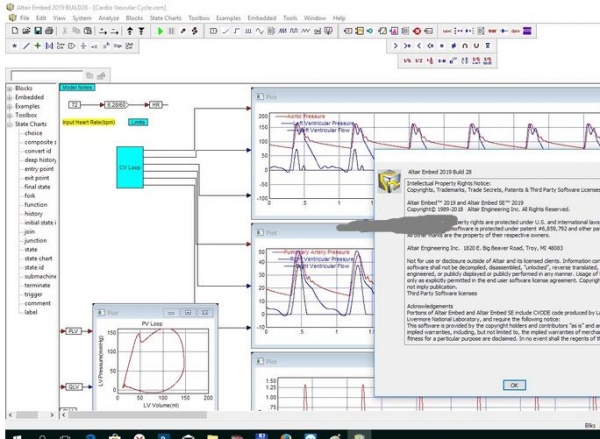Open the Embedded menu
Viewport: 600px width, 439px height.
tap(262, 18)
